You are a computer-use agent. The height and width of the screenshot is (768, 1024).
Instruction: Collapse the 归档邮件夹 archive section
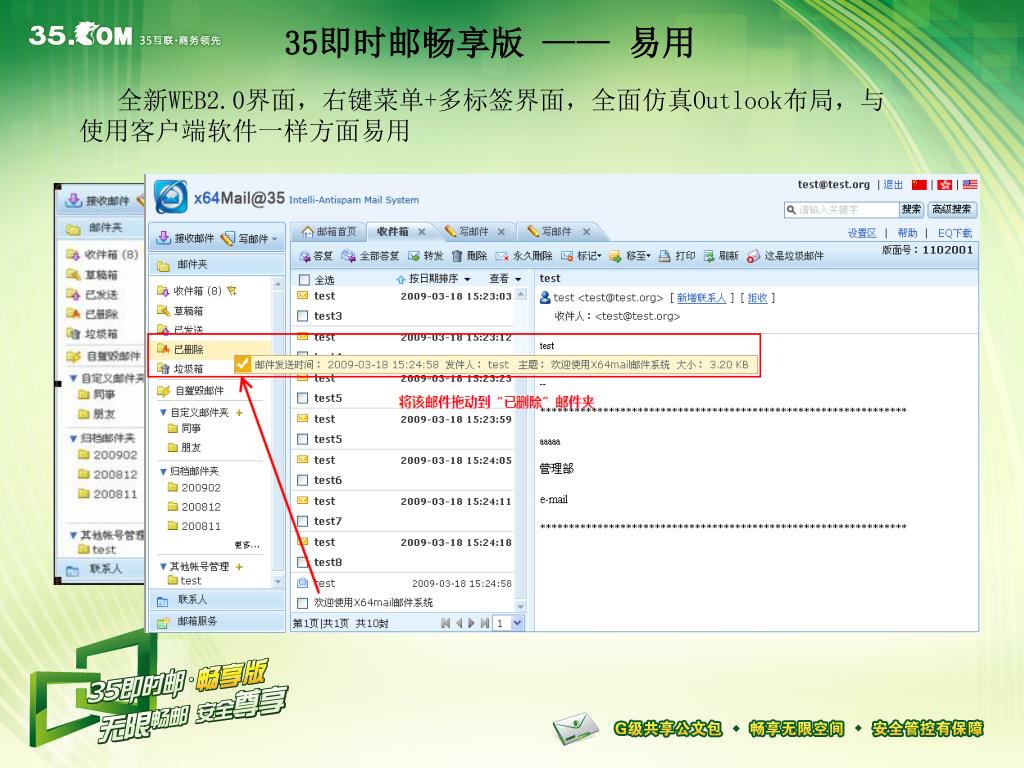coord(163,472)
